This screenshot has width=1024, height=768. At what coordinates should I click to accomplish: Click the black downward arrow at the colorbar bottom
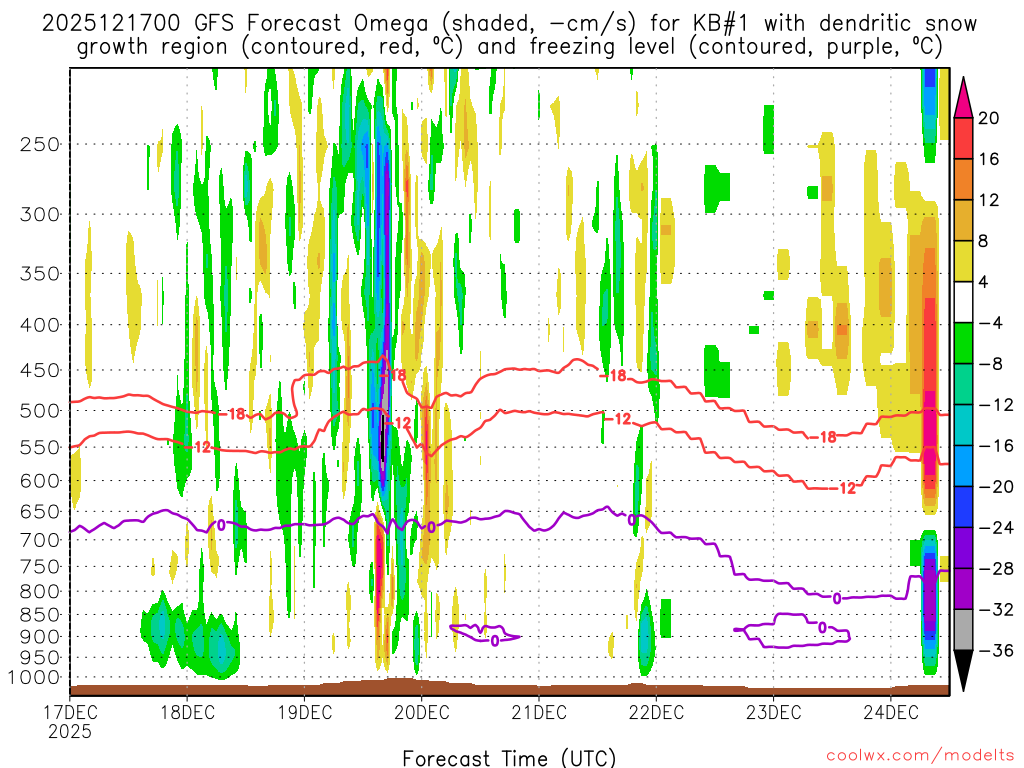(963, 671)
